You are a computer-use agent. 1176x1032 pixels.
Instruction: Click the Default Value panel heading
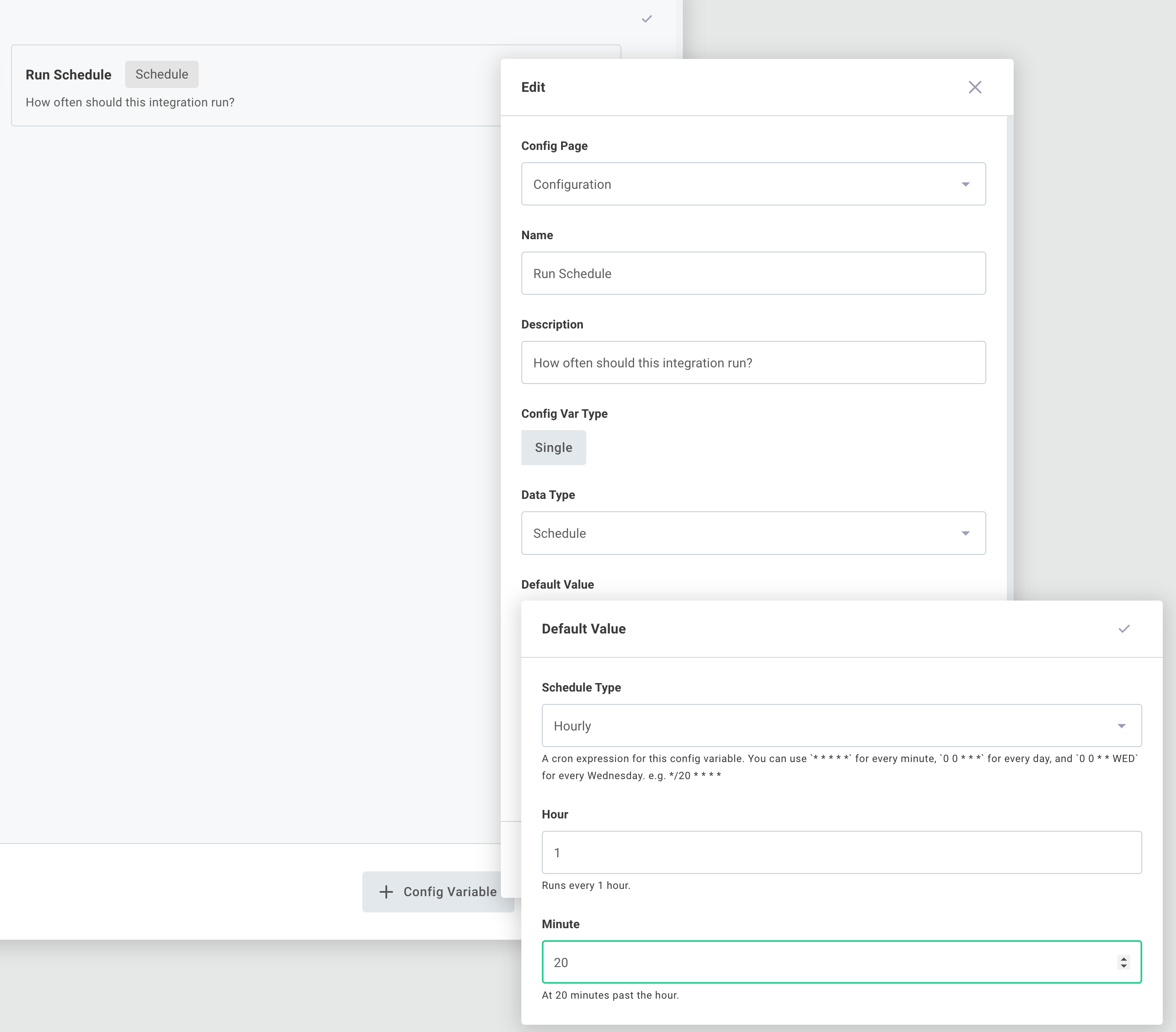(583, 629)
